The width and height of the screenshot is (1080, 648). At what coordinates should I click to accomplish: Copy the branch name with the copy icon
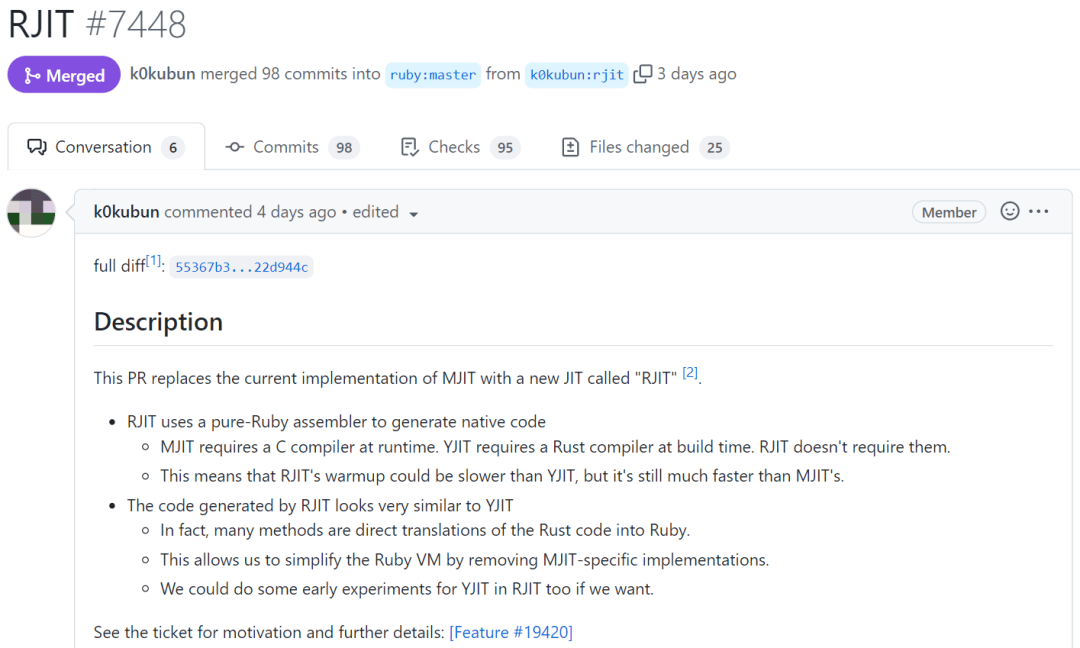click(x=641, y=73)
